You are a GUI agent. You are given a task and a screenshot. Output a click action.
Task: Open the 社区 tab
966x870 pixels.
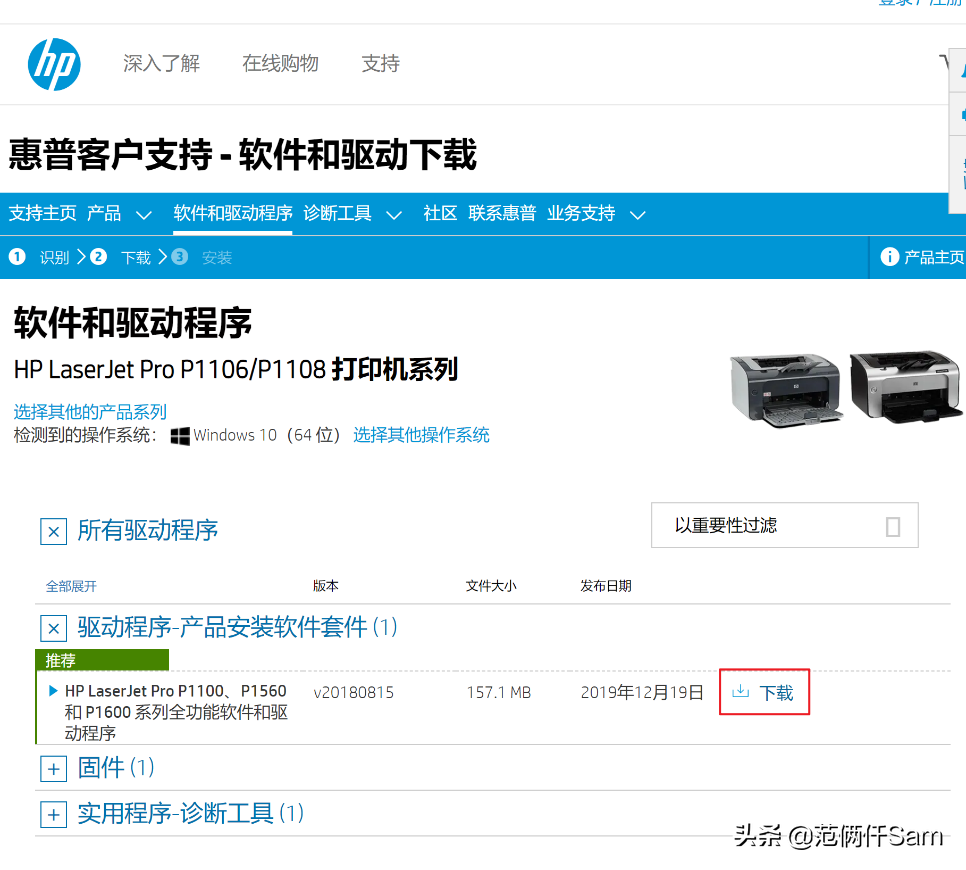tap(440, 213)
